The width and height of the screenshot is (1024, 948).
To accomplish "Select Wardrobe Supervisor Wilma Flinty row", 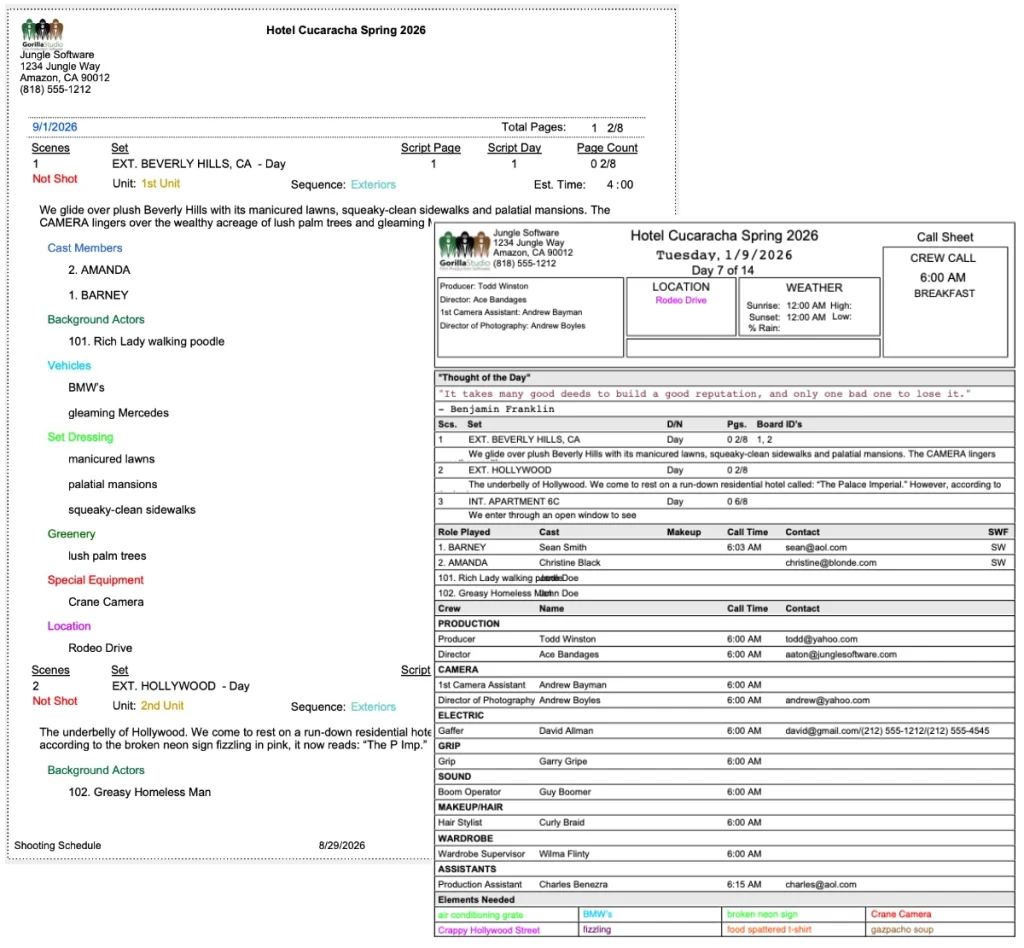I will (724, 854).
